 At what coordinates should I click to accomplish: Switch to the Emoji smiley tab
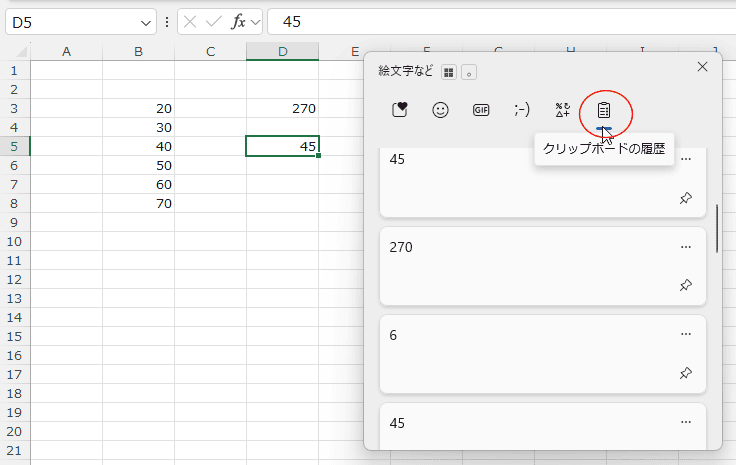(x=440, y=110)
